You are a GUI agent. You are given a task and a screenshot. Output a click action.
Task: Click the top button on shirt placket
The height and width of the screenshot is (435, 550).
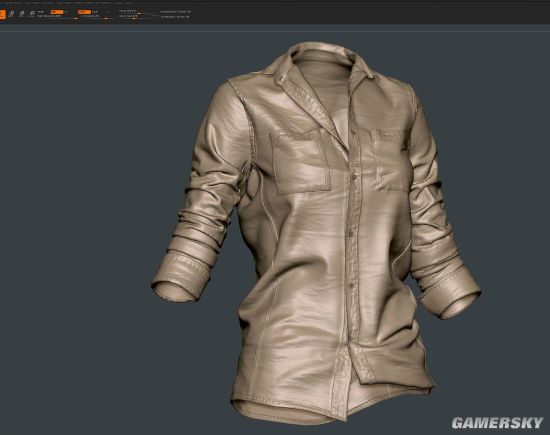pyautogui.click(x=354, y=176)
